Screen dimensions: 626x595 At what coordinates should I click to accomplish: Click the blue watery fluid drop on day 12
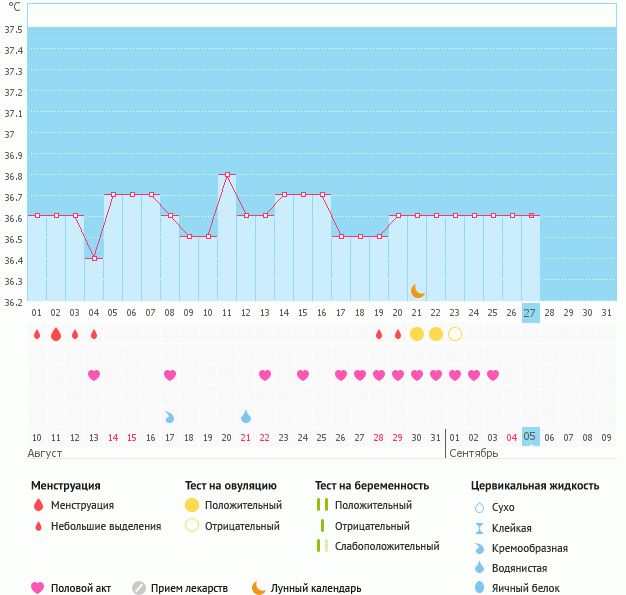click(x=246, y=416)
